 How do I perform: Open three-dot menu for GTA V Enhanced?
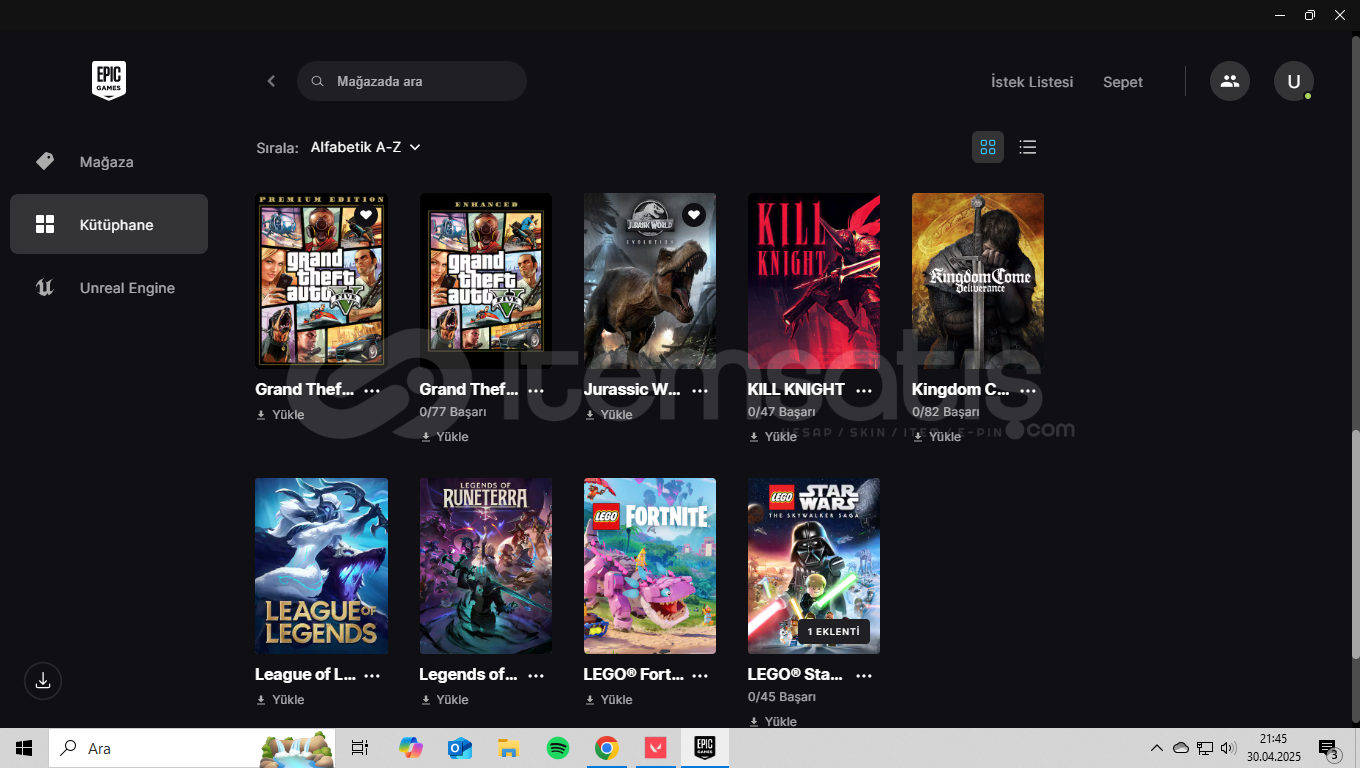coord(536,390)
